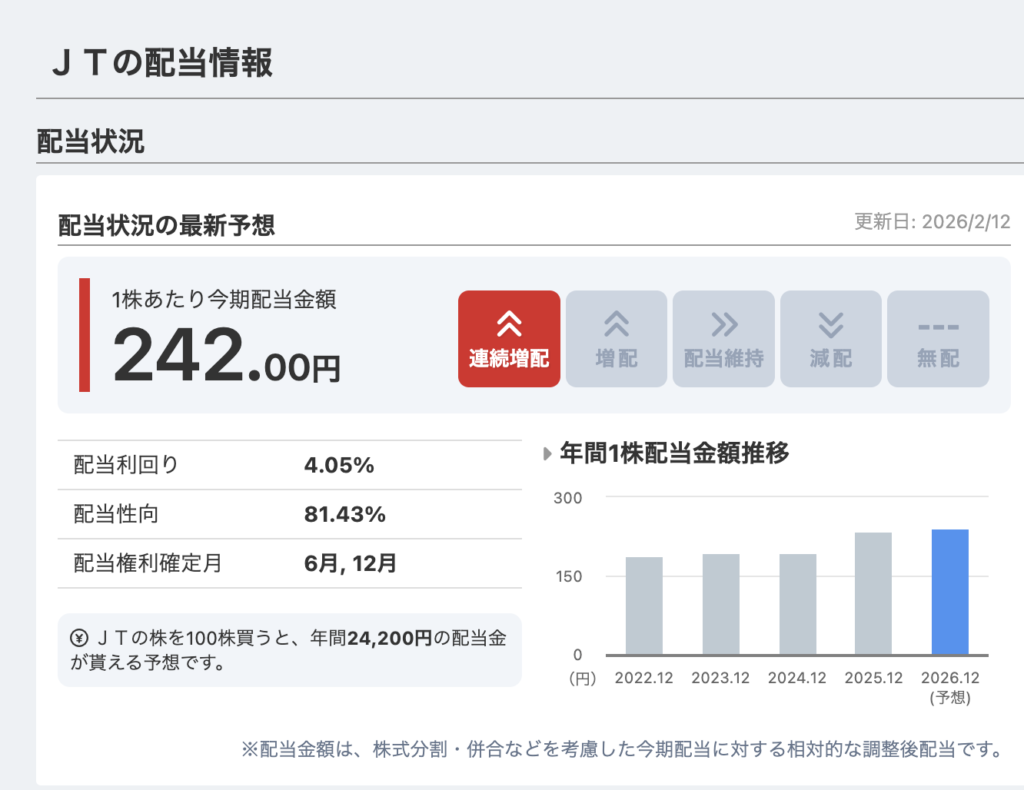Click the double down-chevron icon in 減配
The image size is (1024, 790).
[831, 324]
